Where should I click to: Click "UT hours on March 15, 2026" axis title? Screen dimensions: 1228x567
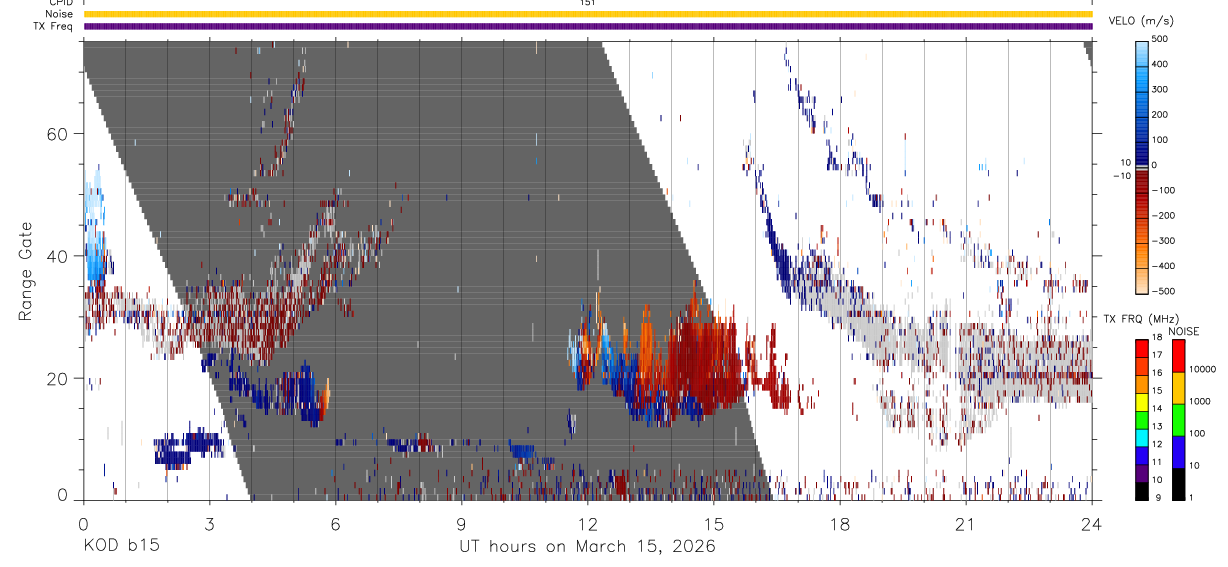pyautogui.click(x=587, y=547)
